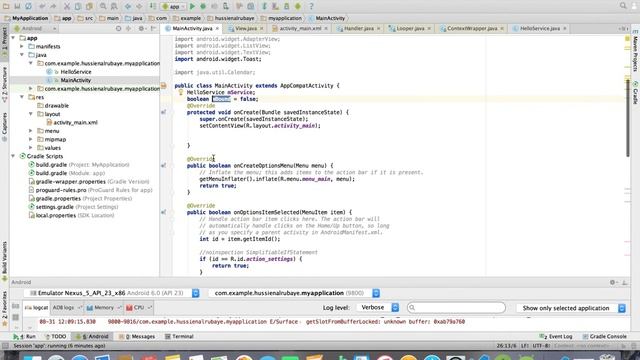Open the Terminal tool window button
The width and height of the screenshot is (640, 360).
179,336
